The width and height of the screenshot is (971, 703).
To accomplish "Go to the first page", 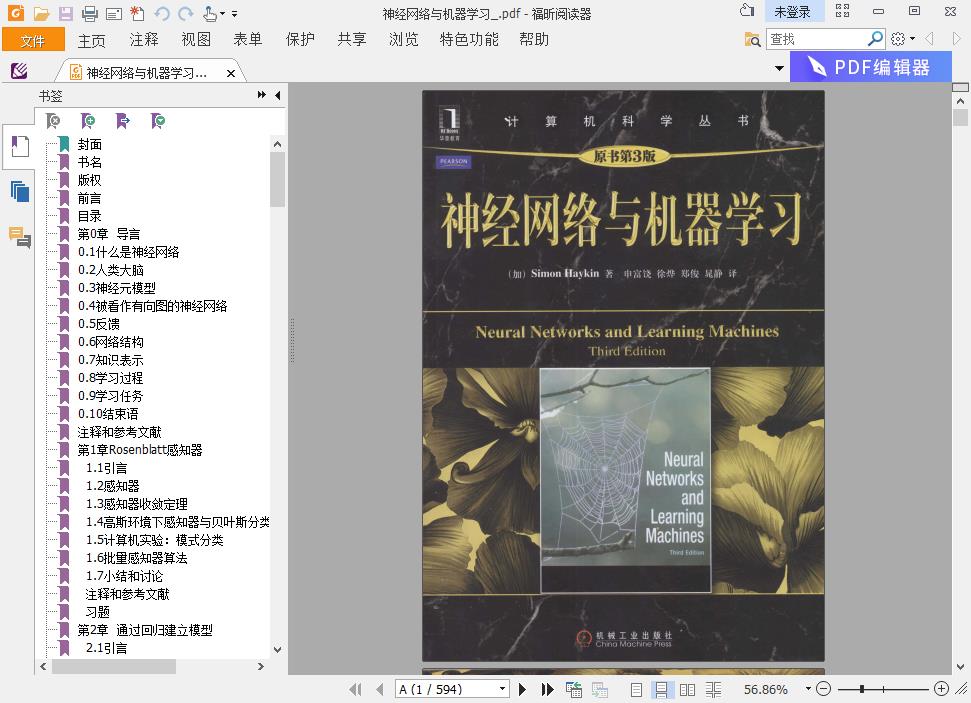I will click(355, 689).
